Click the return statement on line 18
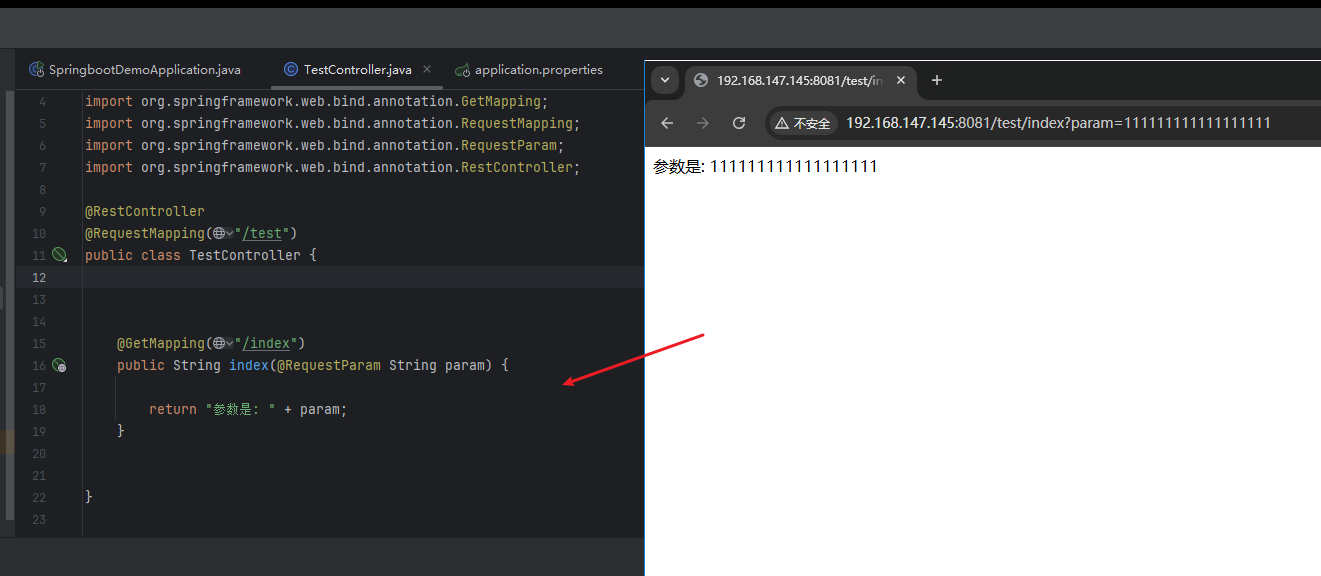Image resolution: width=1321 pixels, height=576 pixels. tap(248, 409)
